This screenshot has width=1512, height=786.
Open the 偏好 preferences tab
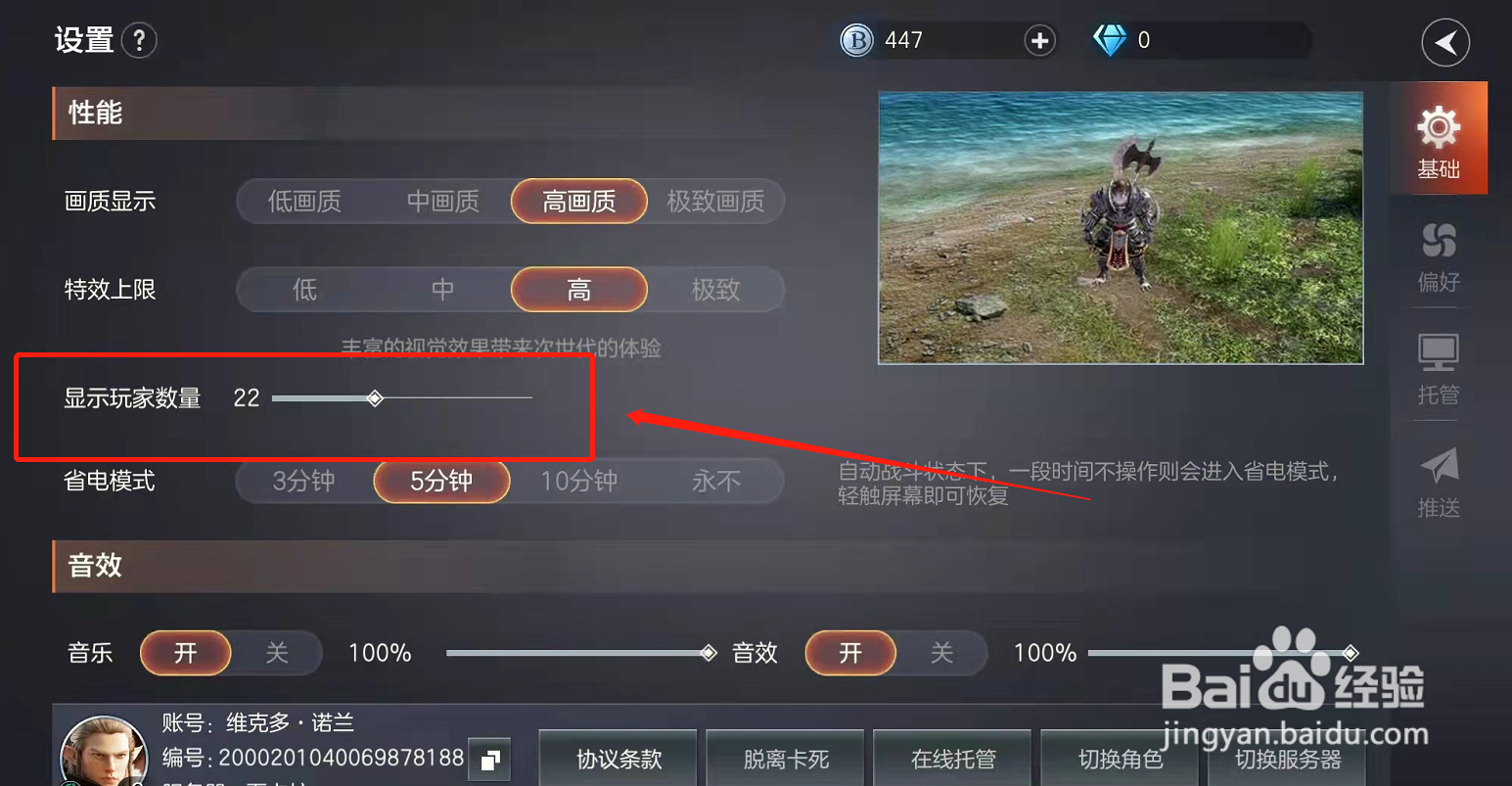[1439, 255]
